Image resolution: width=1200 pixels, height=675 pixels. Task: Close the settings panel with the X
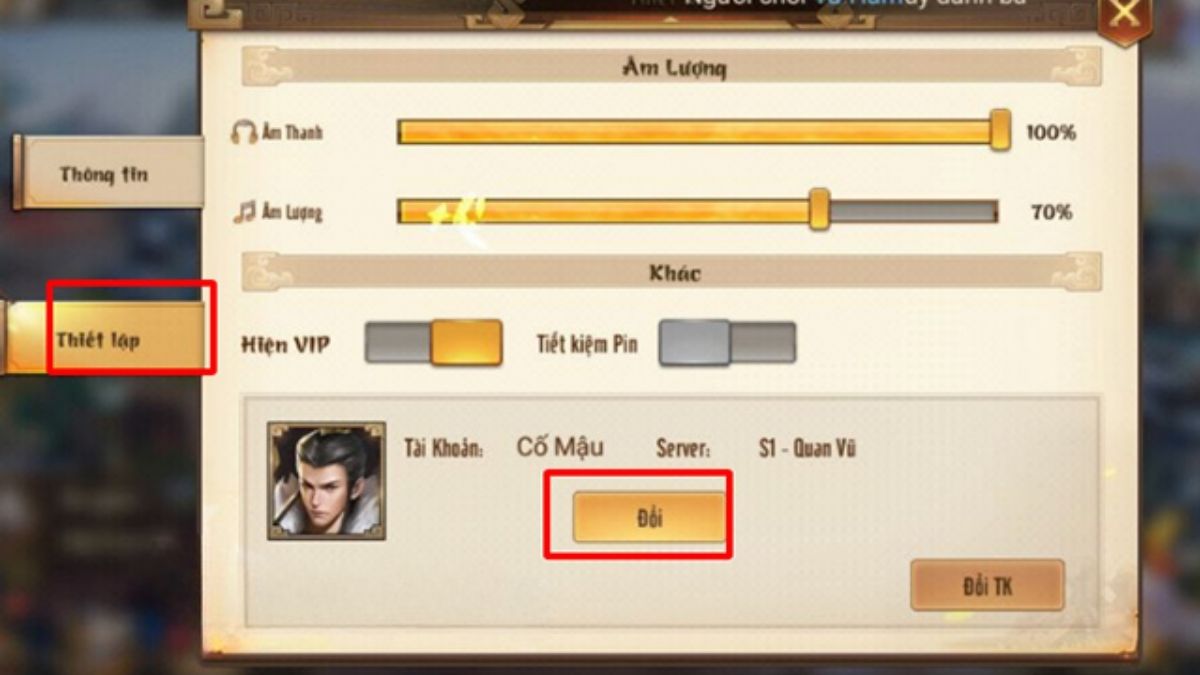(1125, 15)
